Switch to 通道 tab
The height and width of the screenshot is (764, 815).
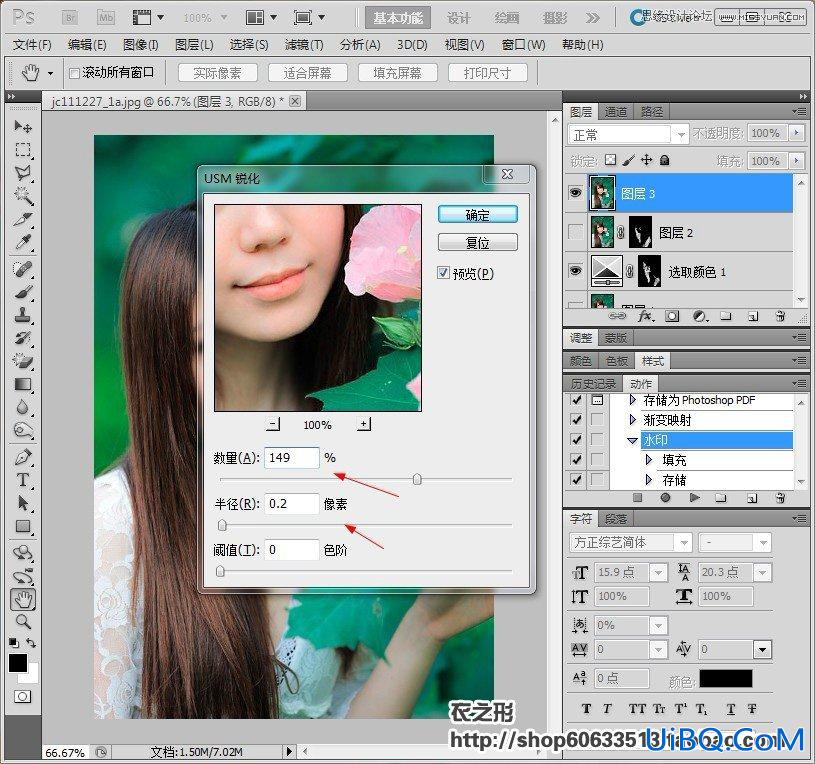tap(615, 112)
